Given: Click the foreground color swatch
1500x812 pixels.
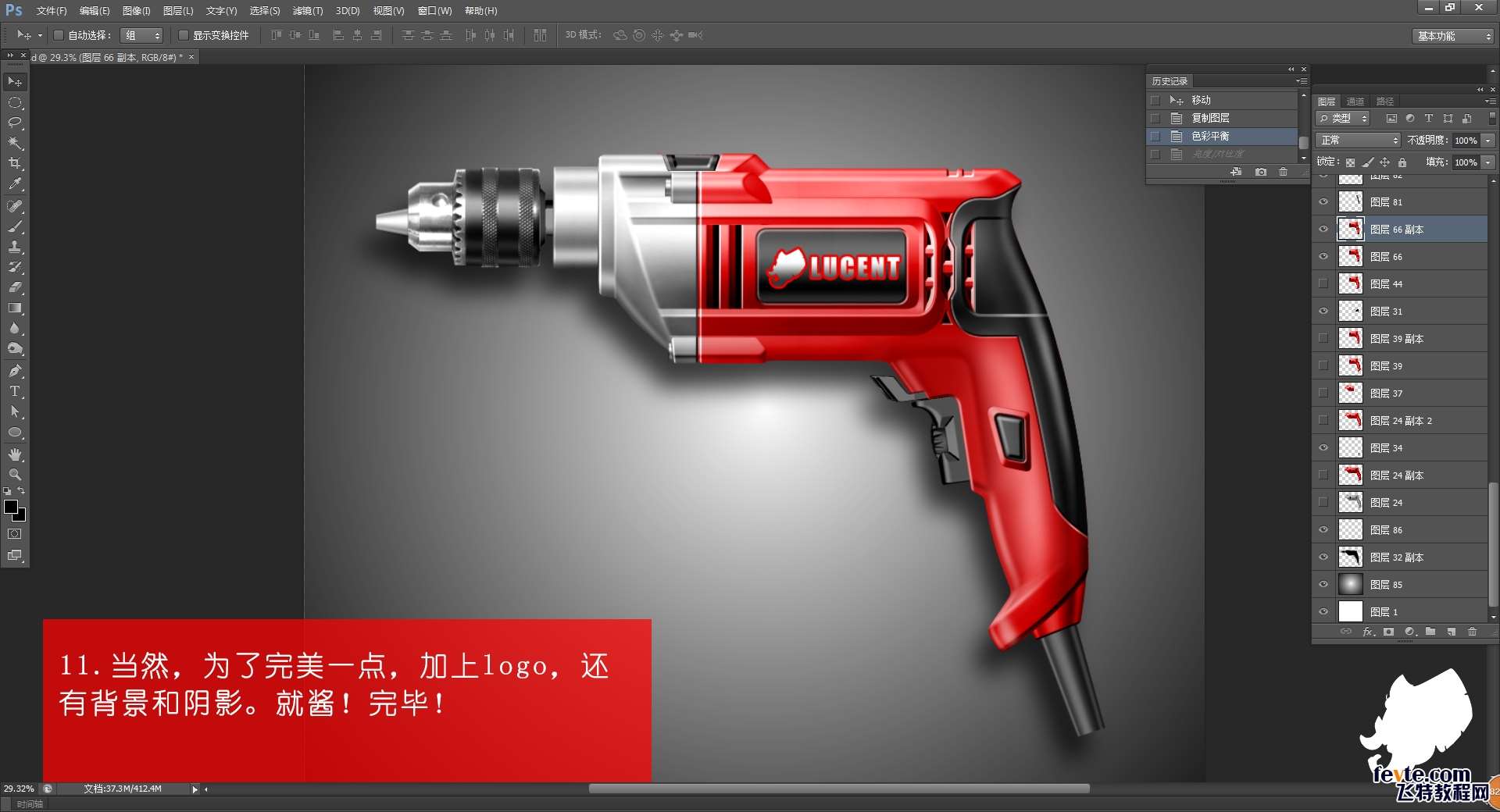Looking at the screenshot, I should 11,507.
